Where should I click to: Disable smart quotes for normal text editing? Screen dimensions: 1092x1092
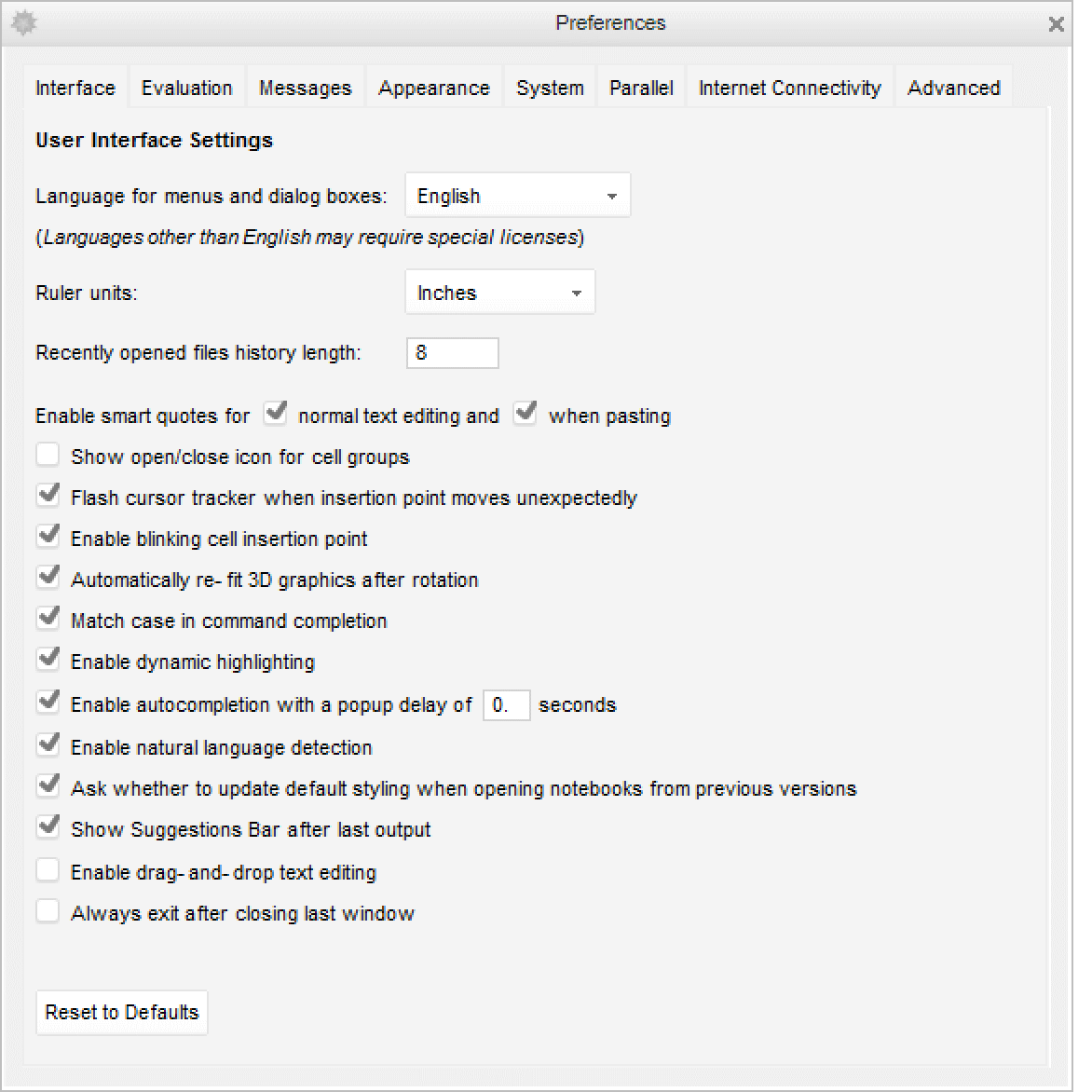275,413
